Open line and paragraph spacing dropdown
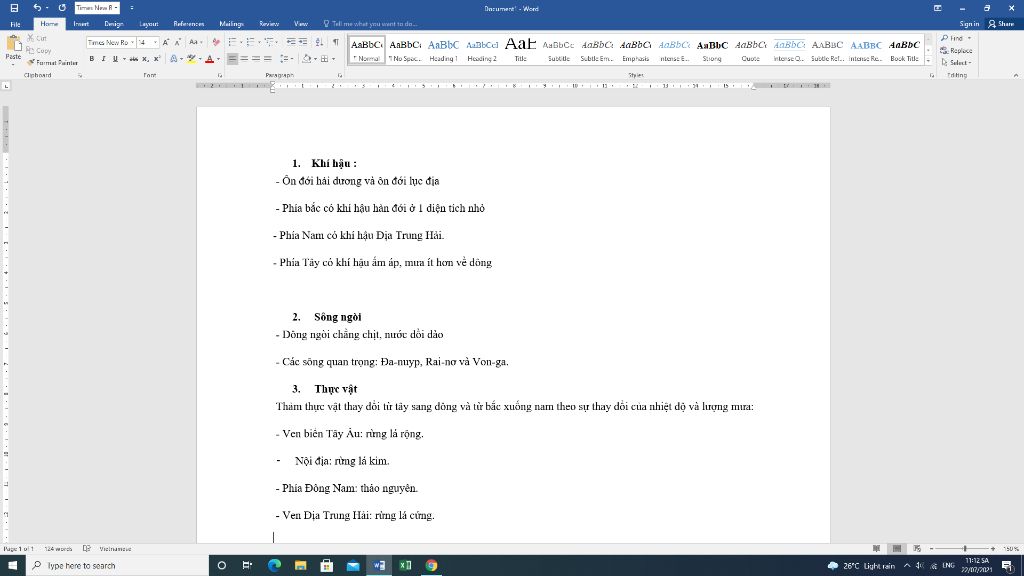This screenshot has width=1024, height=576. (x=286, y=59)
